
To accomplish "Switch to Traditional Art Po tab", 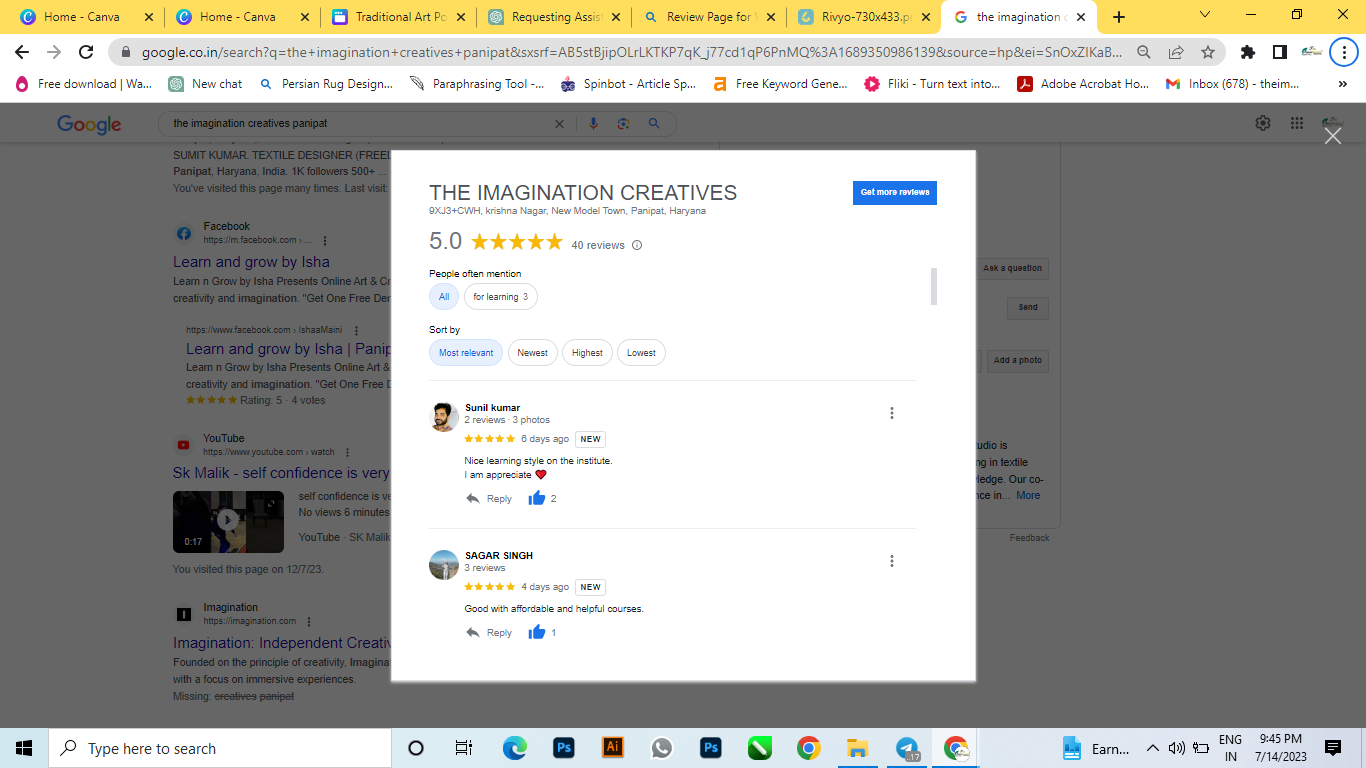I will [396, 17].
